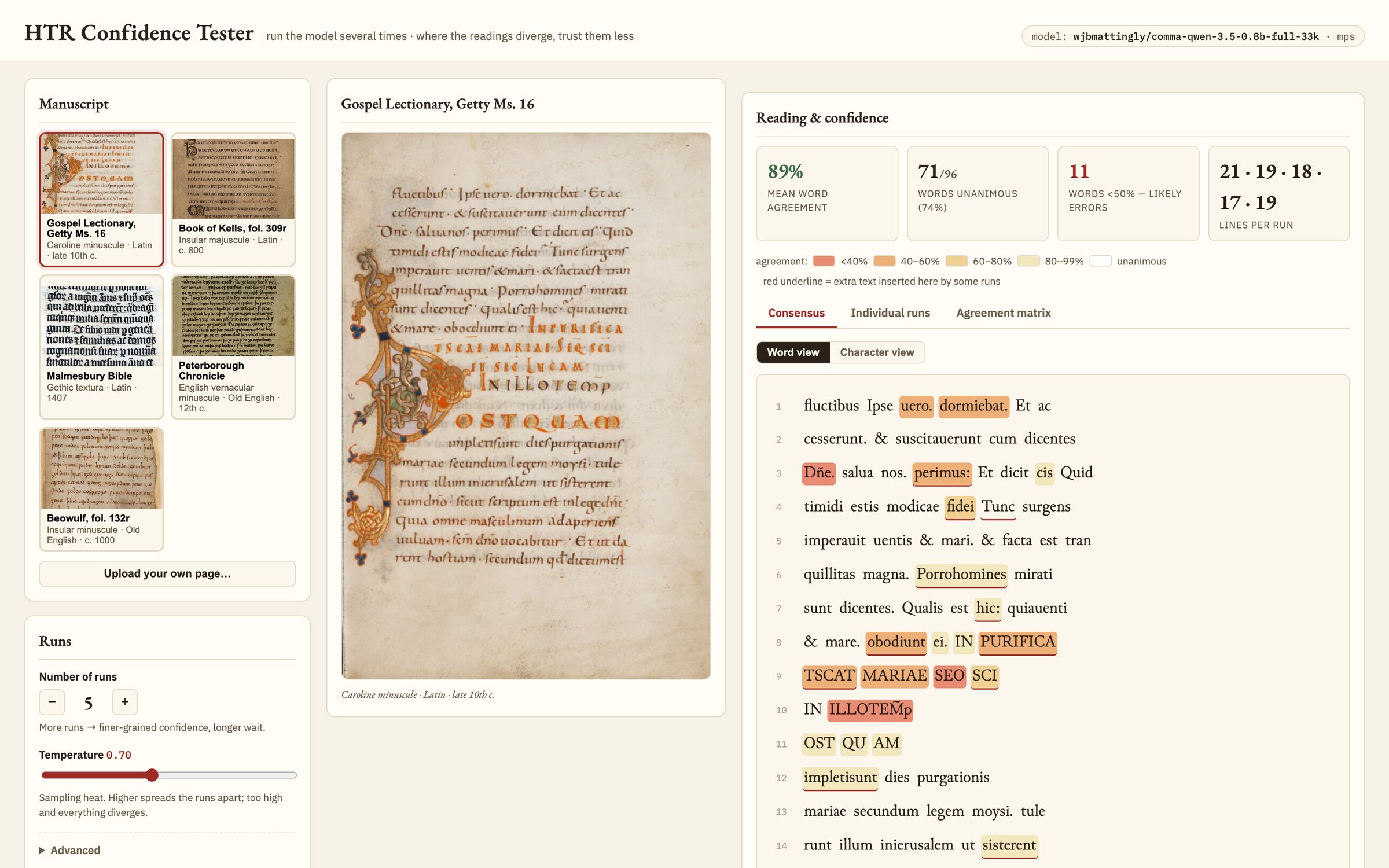The width and height of the screenshot is (1389, 868).
Task: Click the 89% mean word agreement card
Action: (827, 193)
